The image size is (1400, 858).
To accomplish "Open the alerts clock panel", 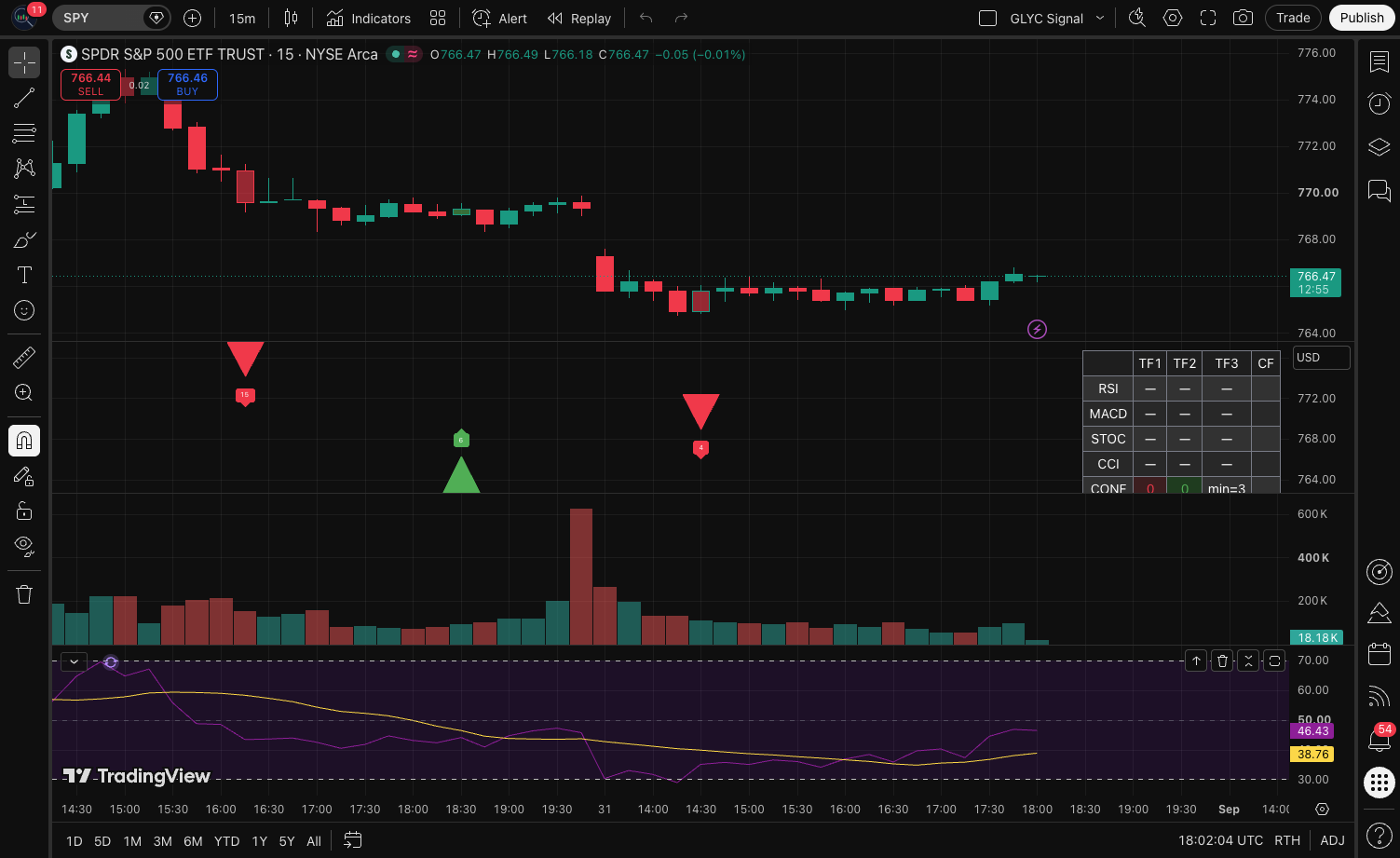I will click(x=1379, y=103).
